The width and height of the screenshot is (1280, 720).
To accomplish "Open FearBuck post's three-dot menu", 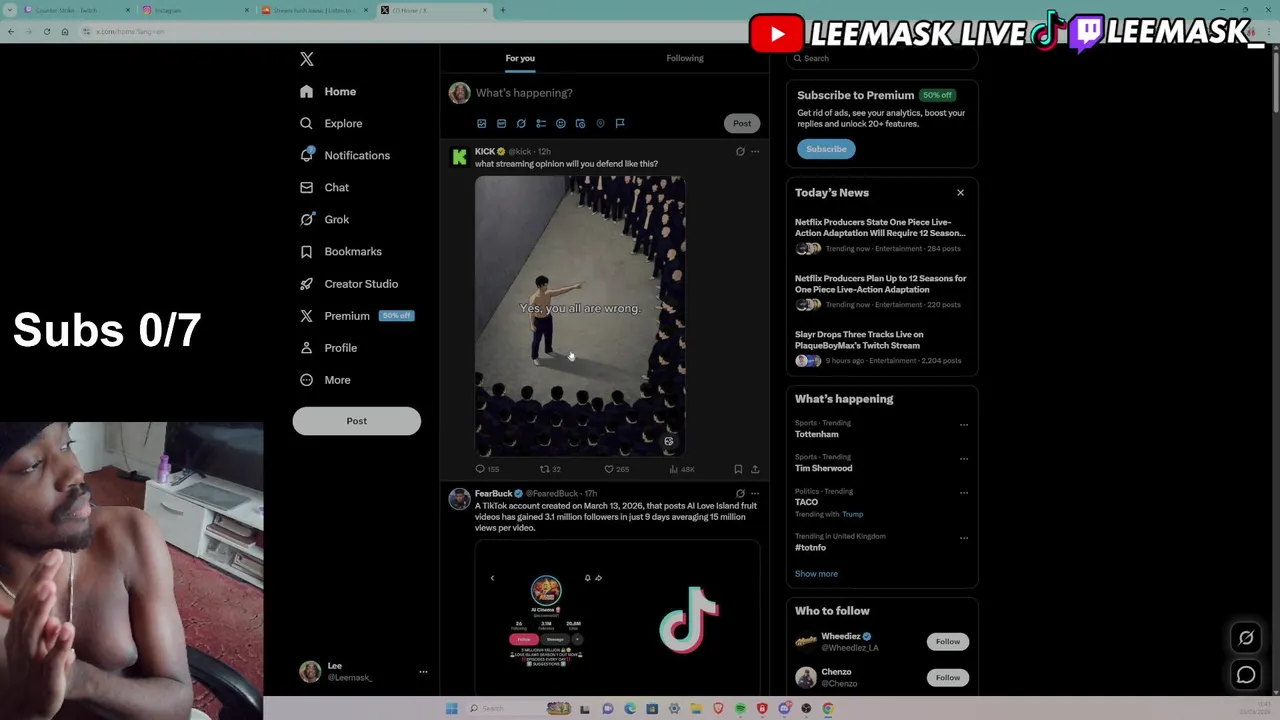I will click(x=755, y=493).
